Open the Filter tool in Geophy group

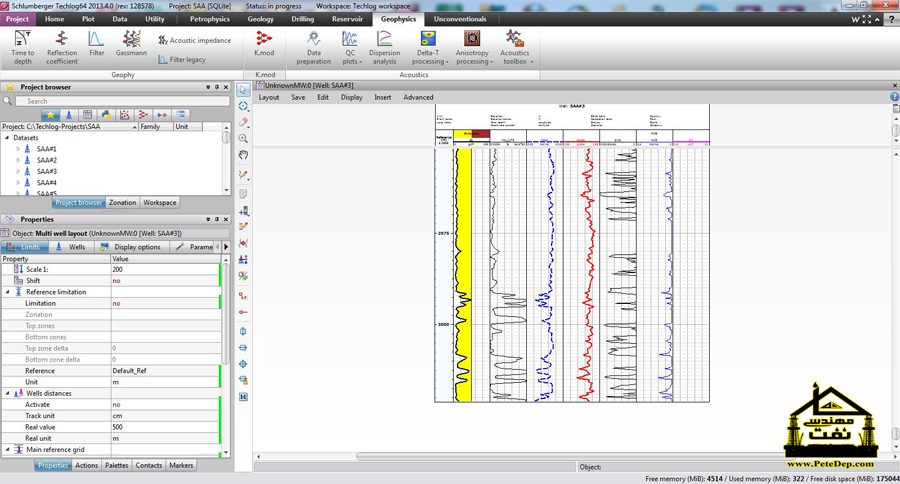click(x=96, y=44)
